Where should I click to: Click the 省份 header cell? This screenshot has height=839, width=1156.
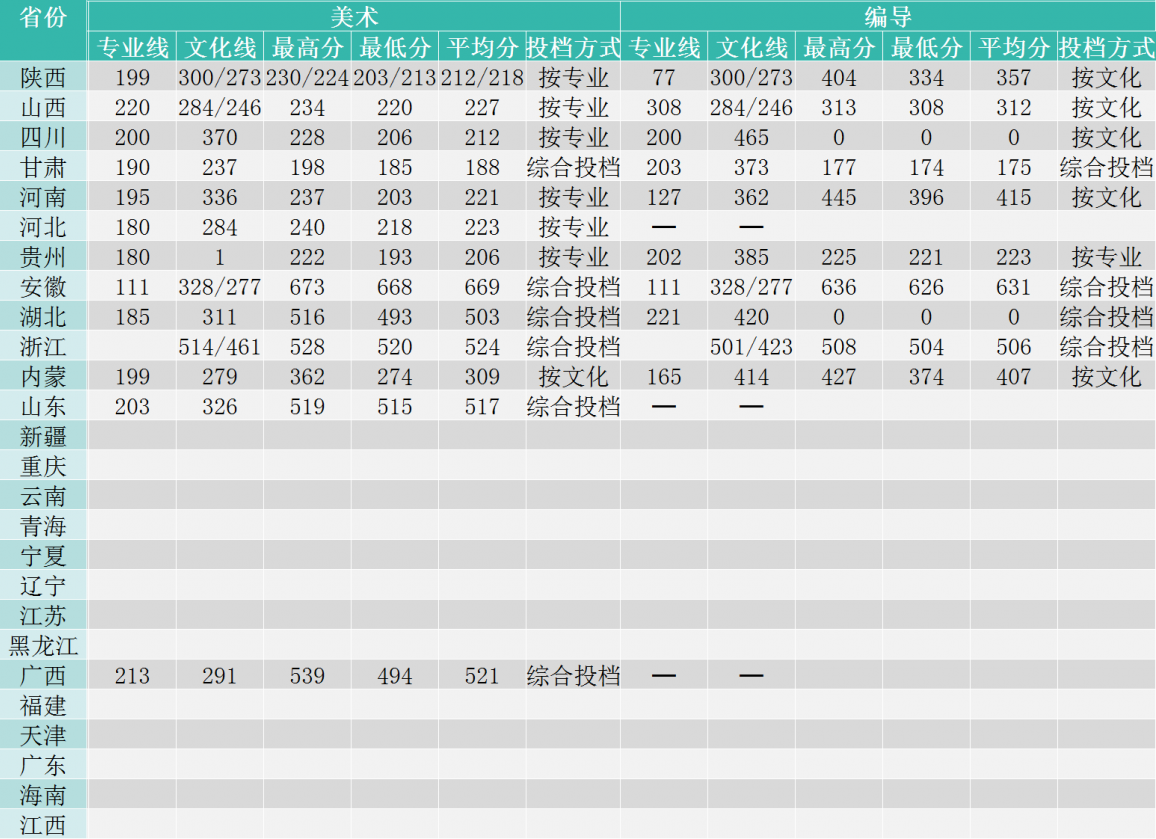tap(43, 18)
